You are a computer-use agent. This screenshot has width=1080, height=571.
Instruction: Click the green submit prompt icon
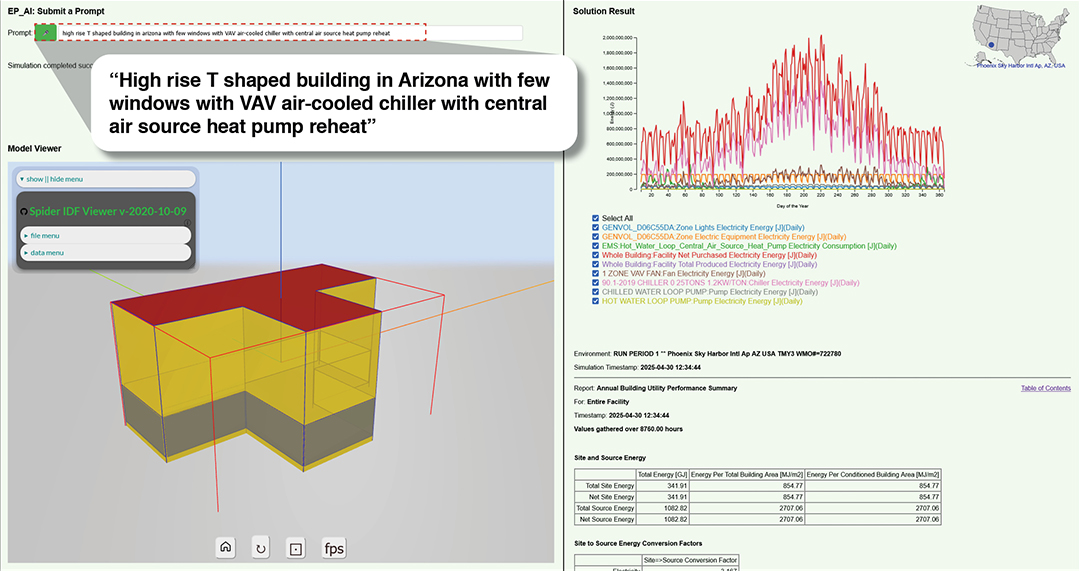point(45,33)
